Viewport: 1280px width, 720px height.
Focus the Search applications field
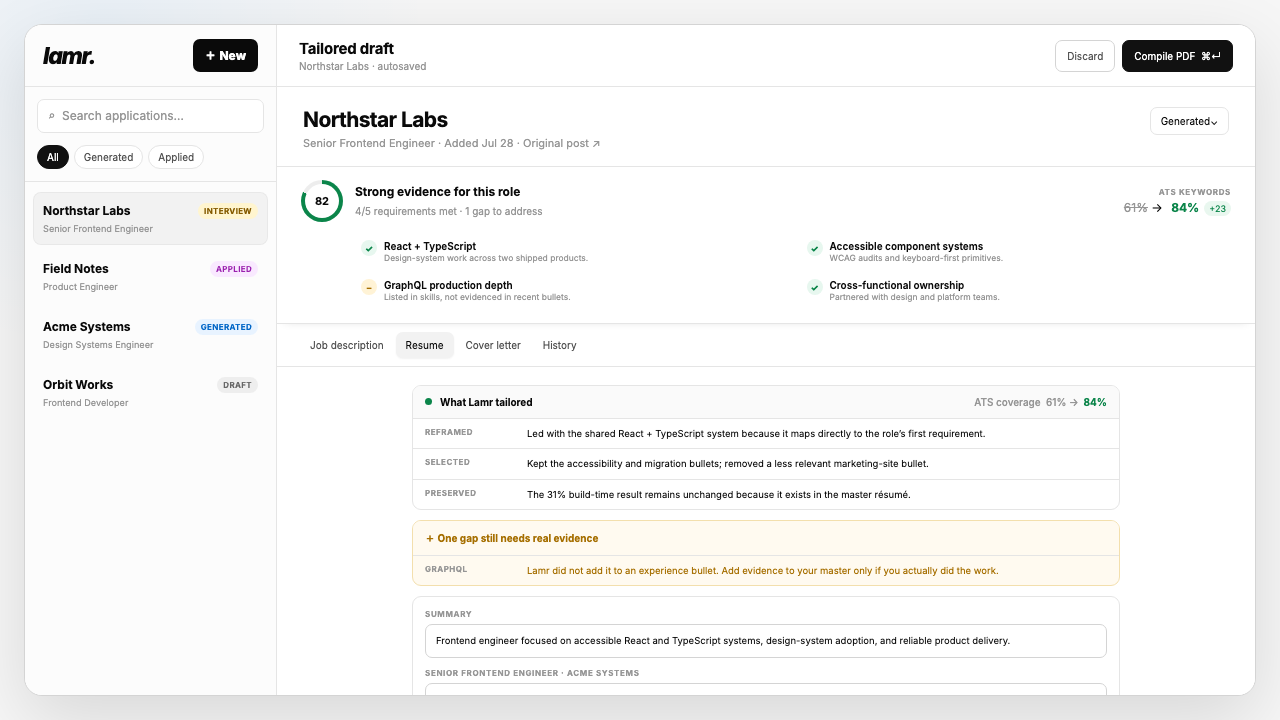pyautogui.click(x=150, y=116)
